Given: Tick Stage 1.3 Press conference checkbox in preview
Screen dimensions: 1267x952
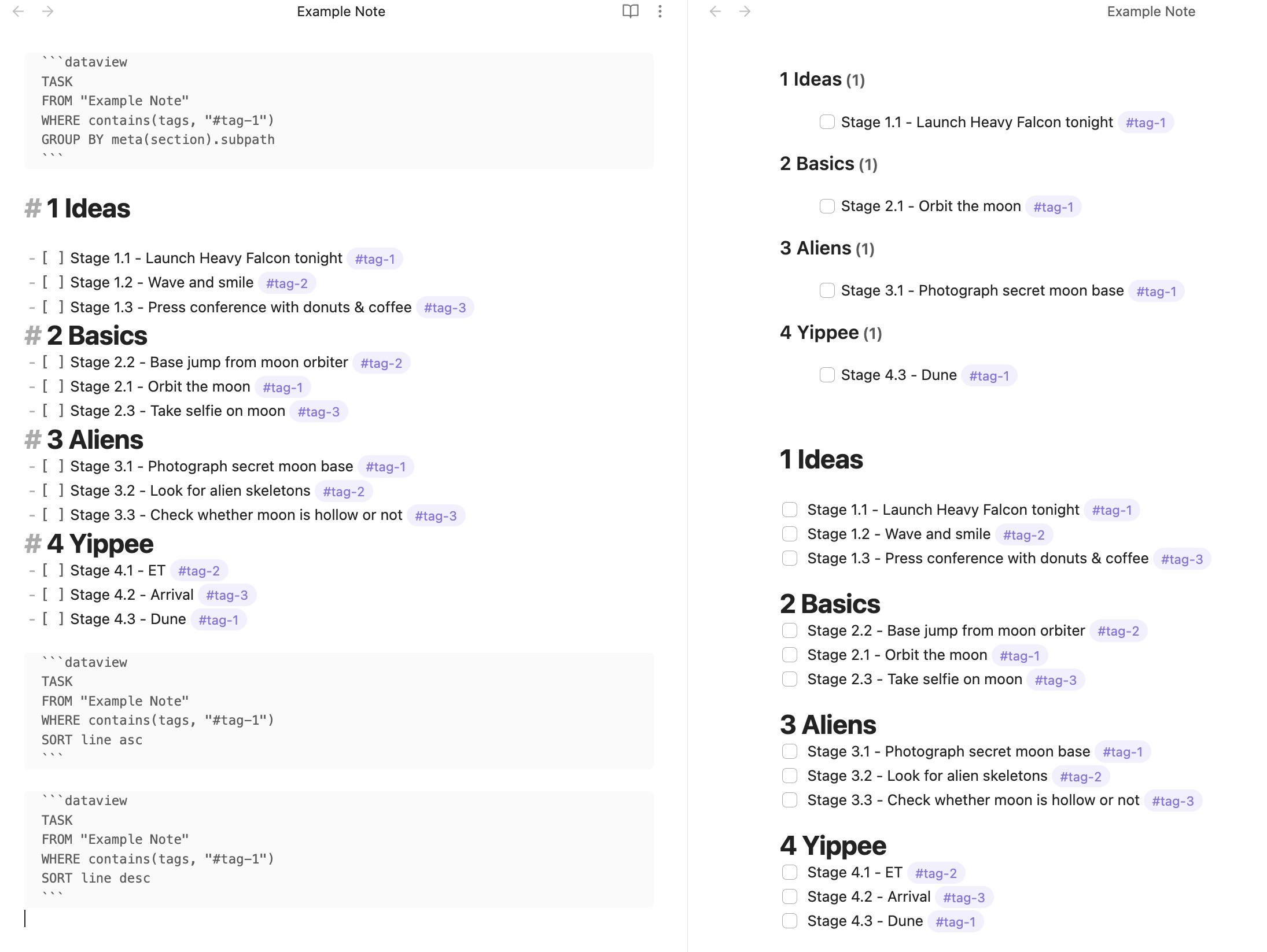Looking at the screenshot, I should tap(790, 558).
